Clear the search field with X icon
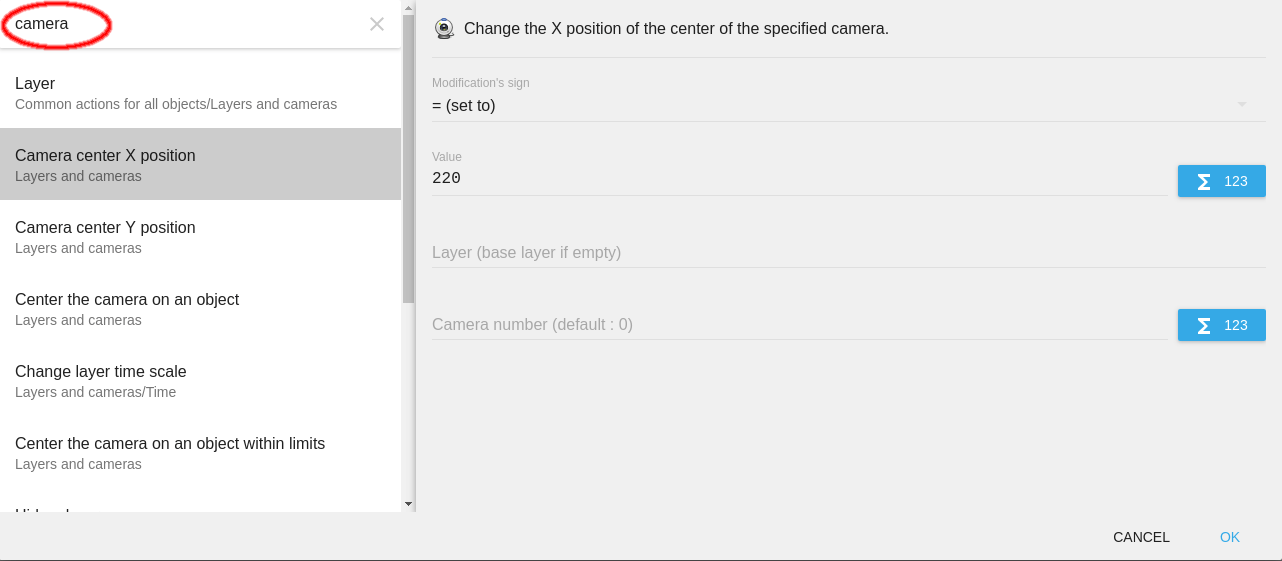This screenshot has width=1282, height=561. (377, 24)
